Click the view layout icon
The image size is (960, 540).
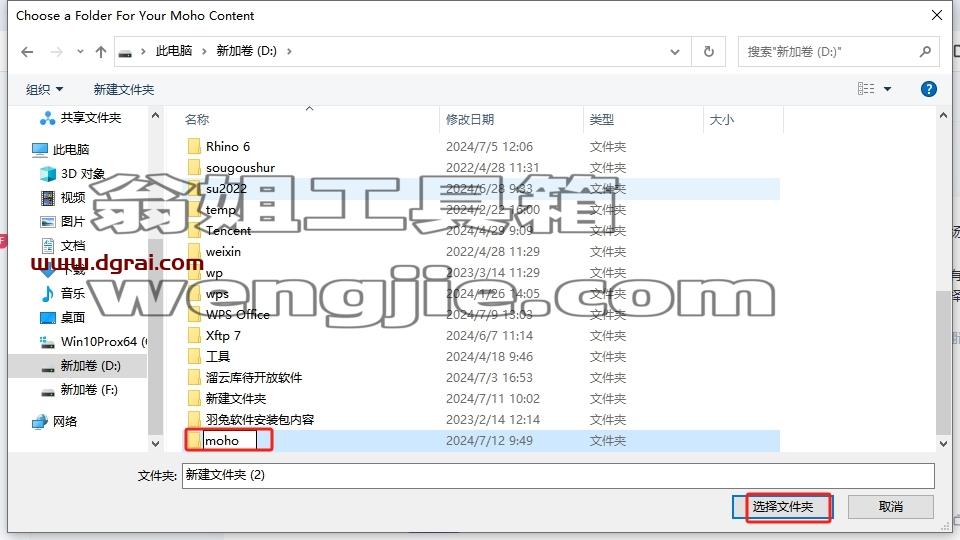(866, 89)
